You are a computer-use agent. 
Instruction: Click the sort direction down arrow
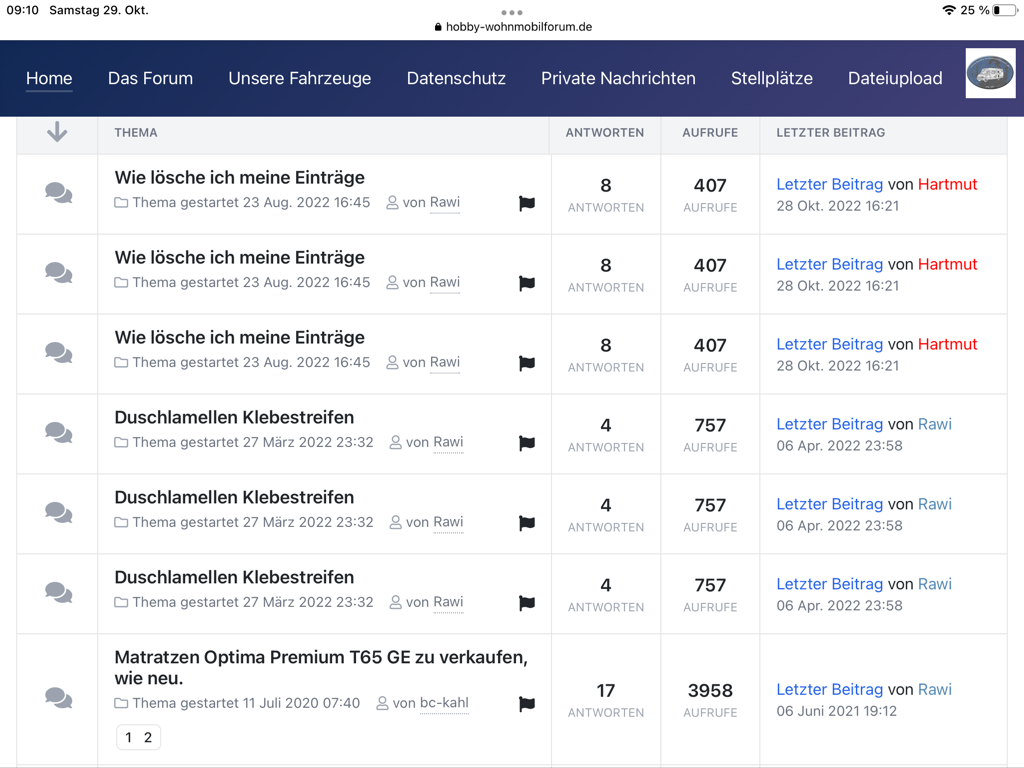point(57,132)
